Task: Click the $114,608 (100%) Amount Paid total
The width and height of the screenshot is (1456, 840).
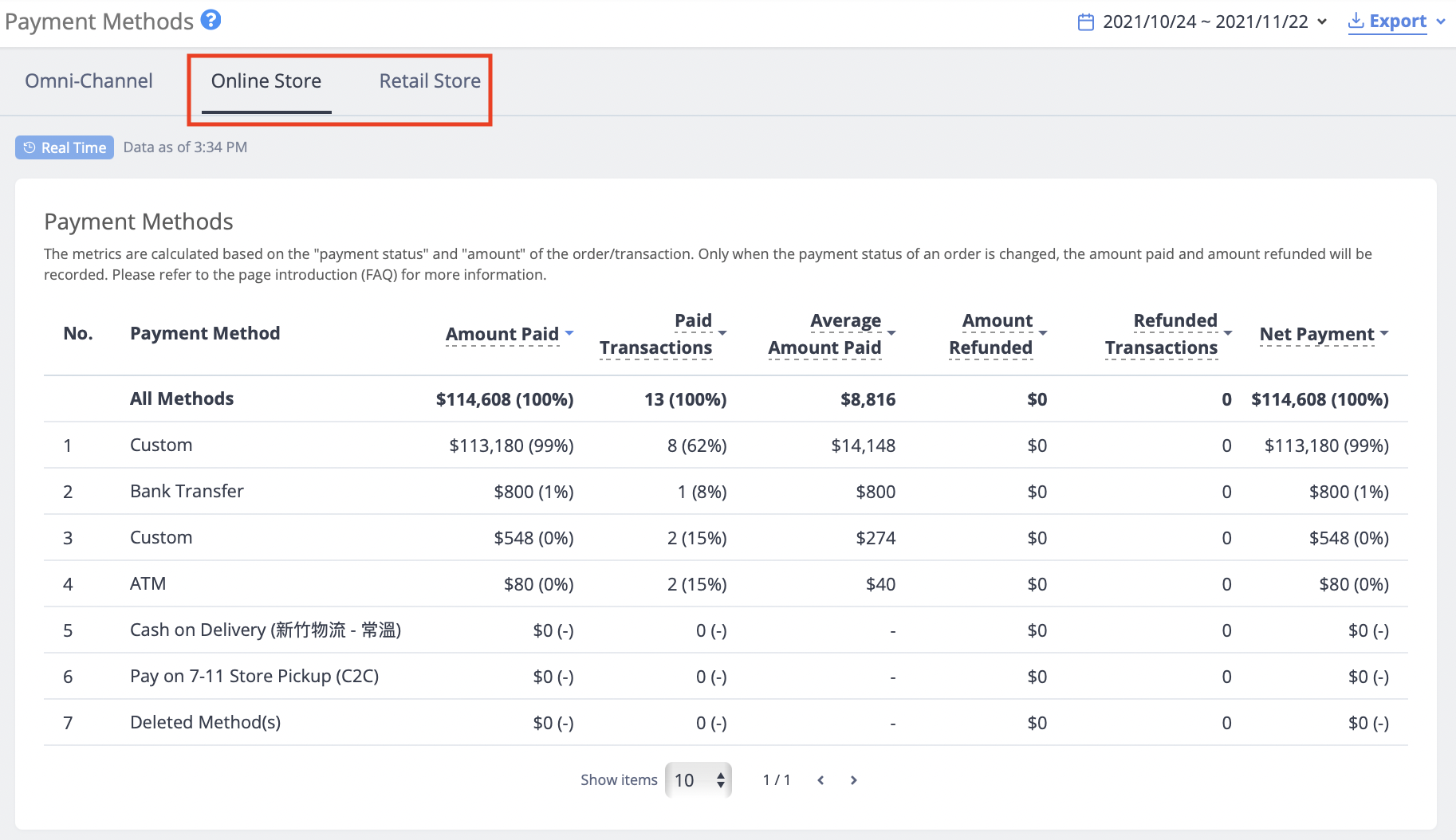Action: pos(505,399)
